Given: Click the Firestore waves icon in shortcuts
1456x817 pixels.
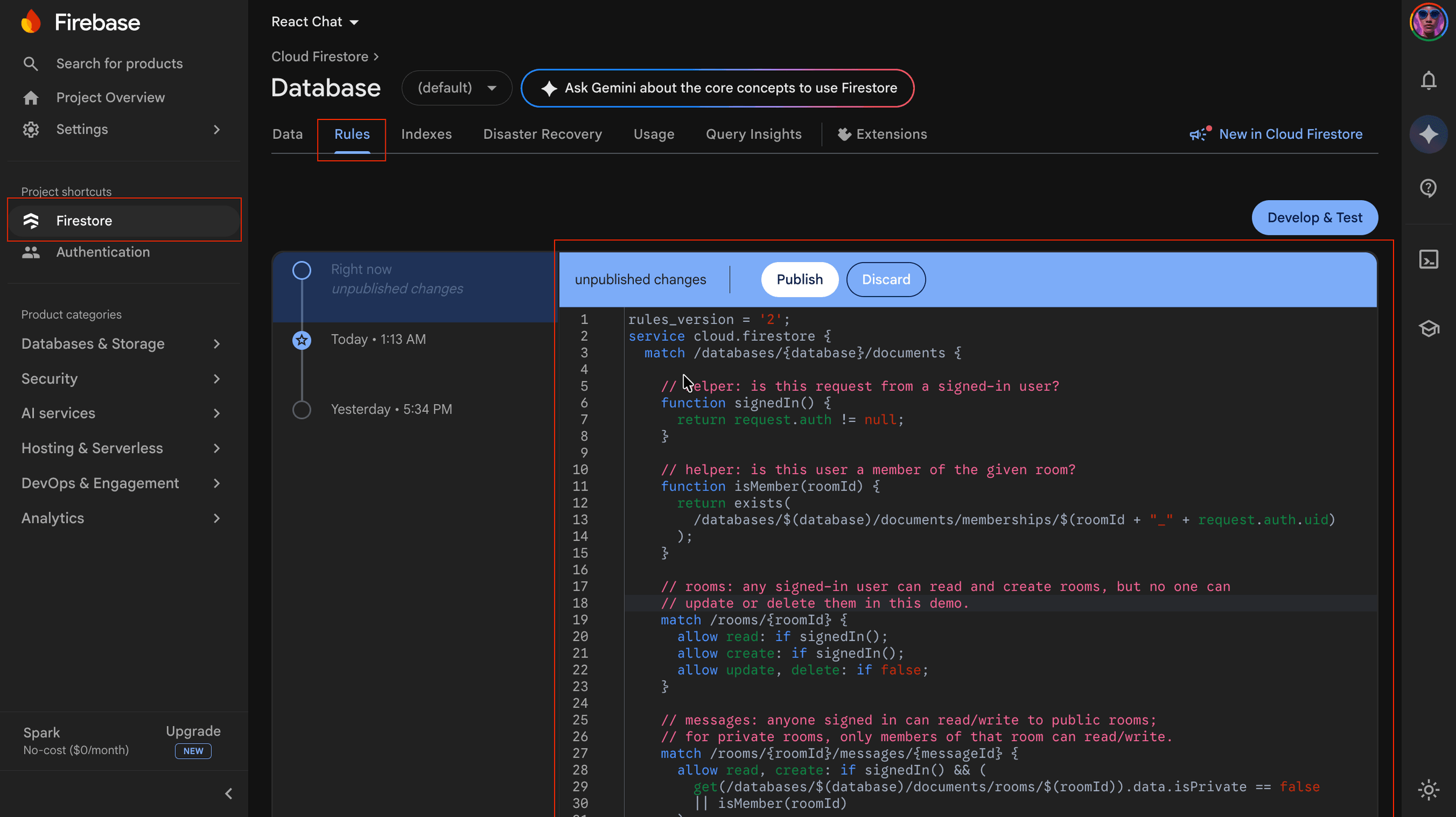Looking at the screenshot, I should click(31, 221).
